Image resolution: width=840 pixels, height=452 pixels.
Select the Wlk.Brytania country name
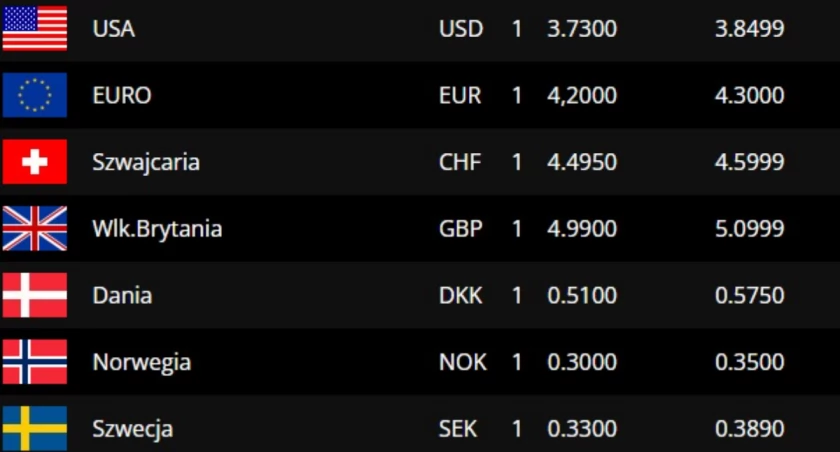point(157,229)
